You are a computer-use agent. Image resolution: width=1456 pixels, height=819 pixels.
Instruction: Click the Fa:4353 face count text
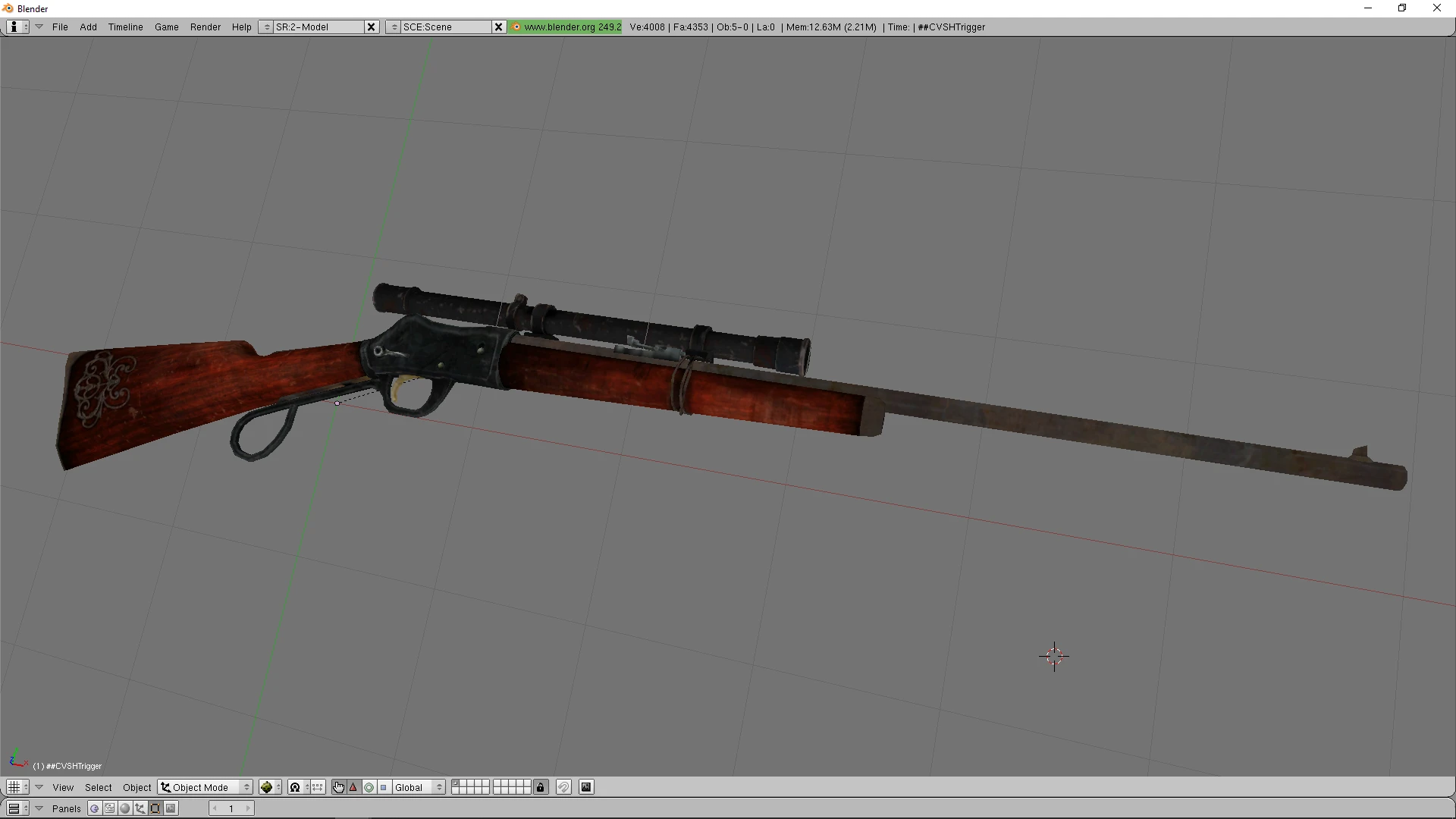tap(690, 27)
